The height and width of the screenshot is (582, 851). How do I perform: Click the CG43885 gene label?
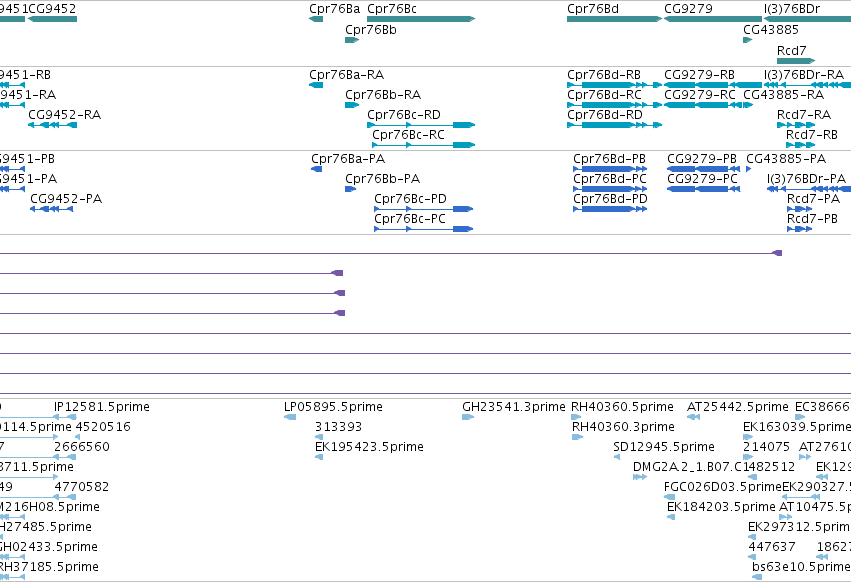771,30
